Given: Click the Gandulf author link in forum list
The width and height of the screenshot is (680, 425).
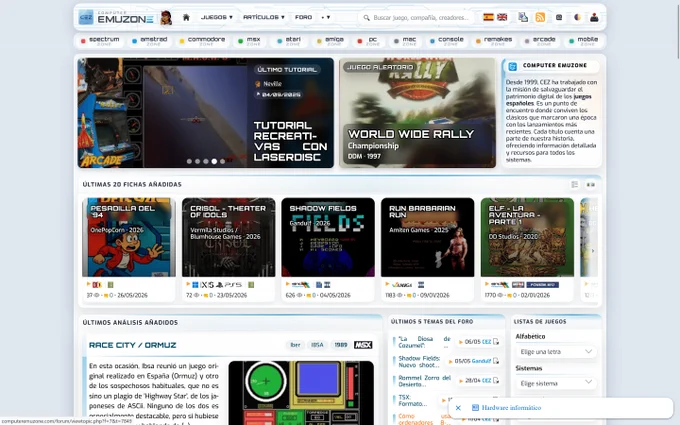Looking at the screenshot, I should 481,361.
